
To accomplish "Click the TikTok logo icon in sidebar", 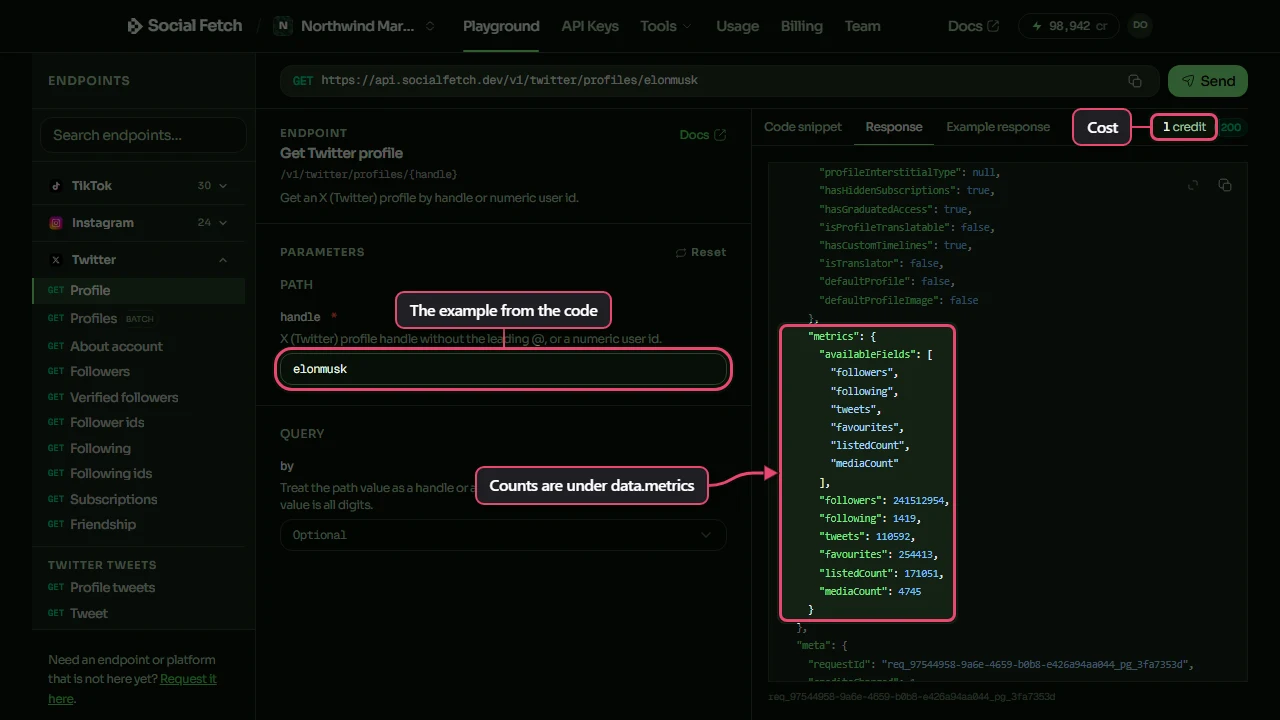I will coord(56,186).
